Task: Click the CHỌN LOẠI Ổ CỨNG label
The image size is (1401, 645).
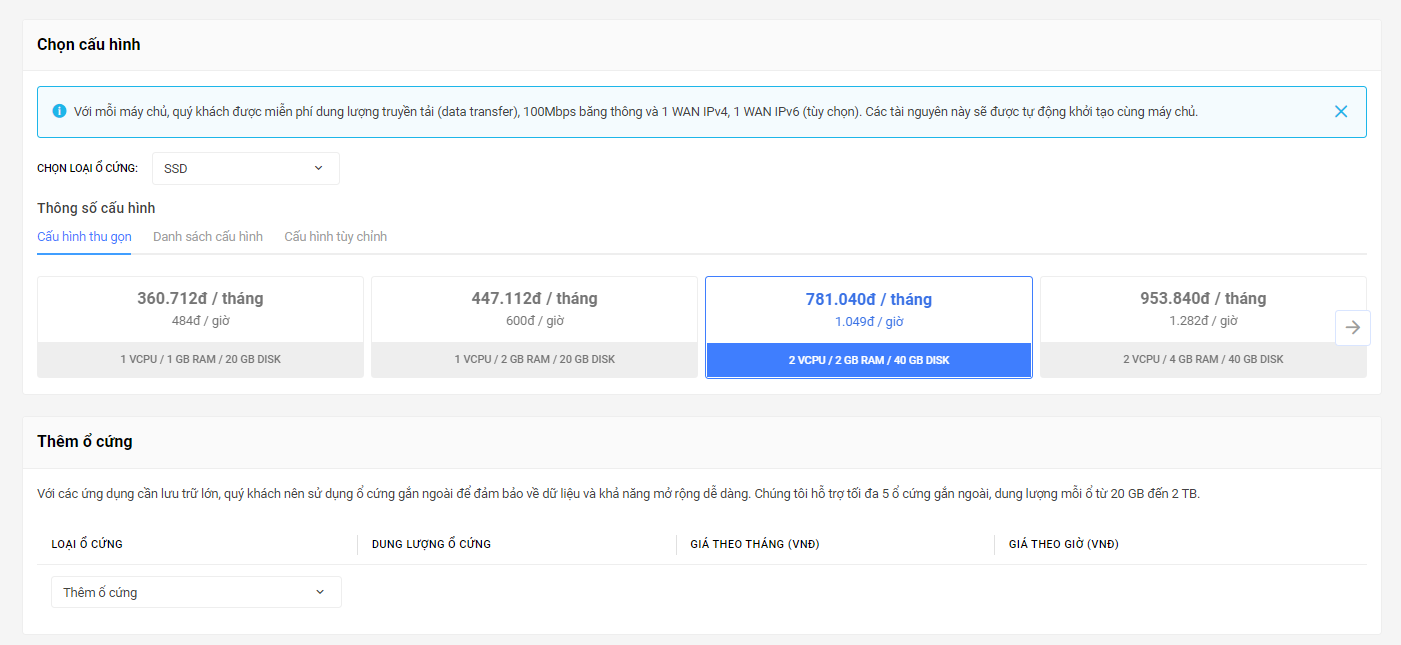Action: coord(88,168)
